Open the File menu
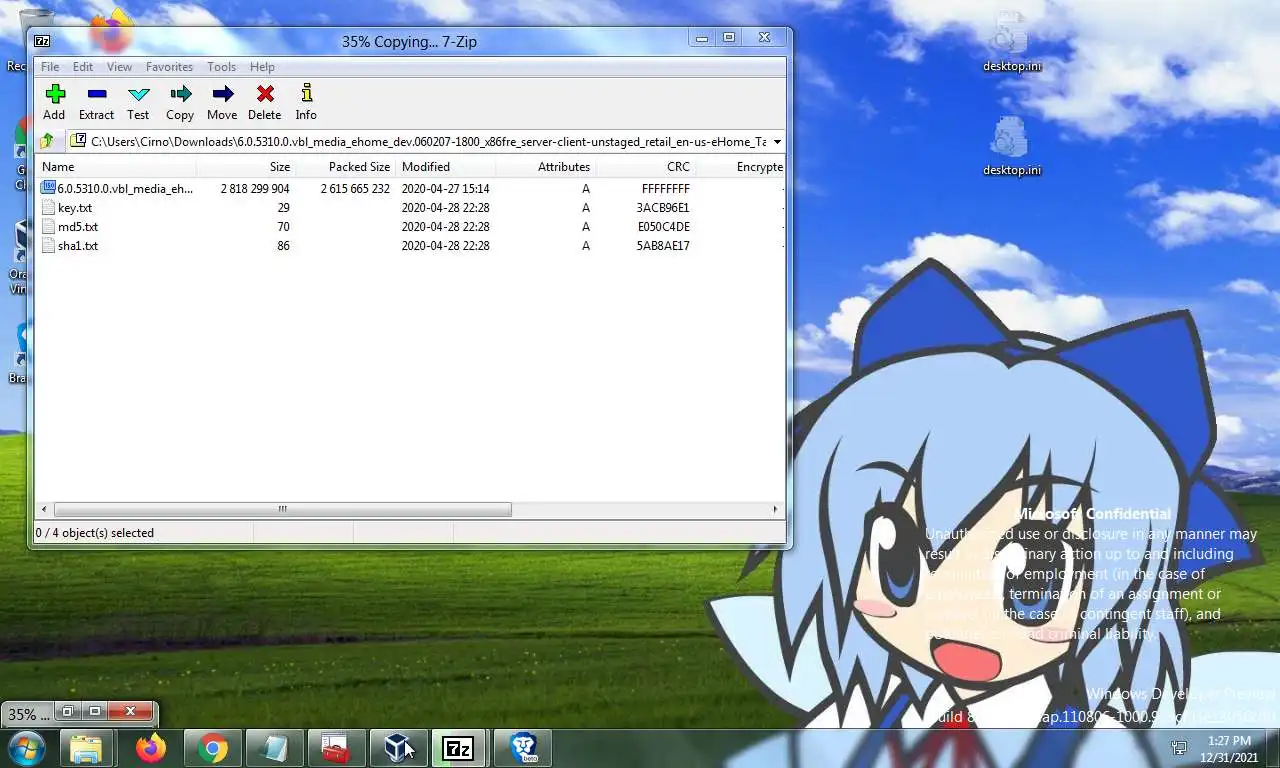 click(x=50, y=67)
